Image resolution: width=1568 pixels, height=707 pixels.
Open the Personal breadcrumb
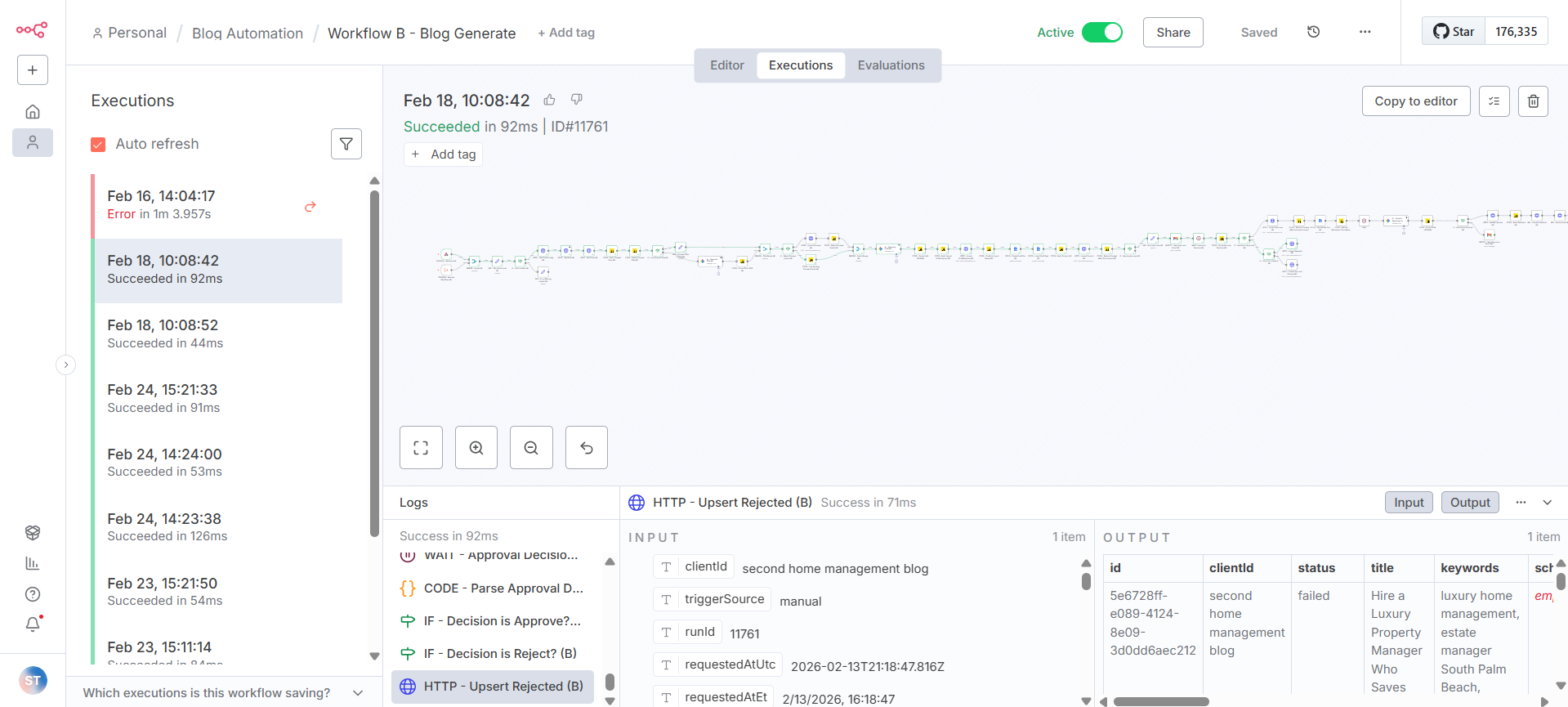point(129,33)
